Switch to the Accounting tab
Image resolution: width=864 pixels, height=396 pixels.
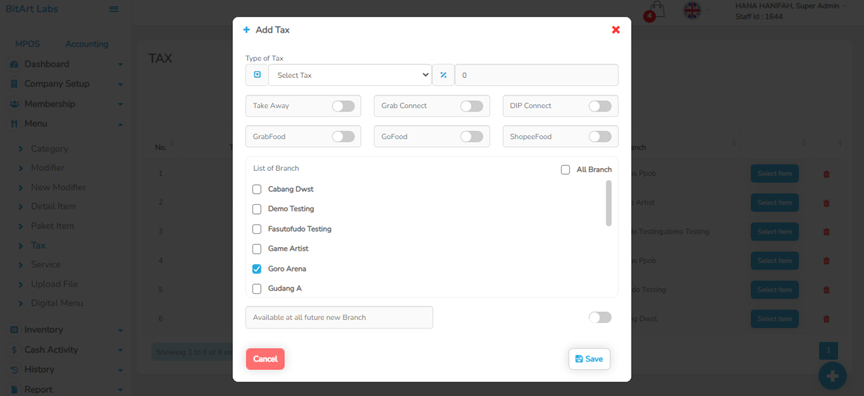click(x=87, y=44)
